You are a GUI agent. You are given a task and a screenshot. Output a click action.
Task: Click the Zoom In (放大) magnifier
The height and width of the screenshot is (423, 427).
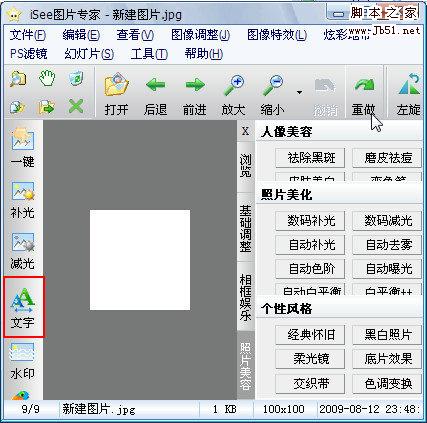click(x=234, y=86)
